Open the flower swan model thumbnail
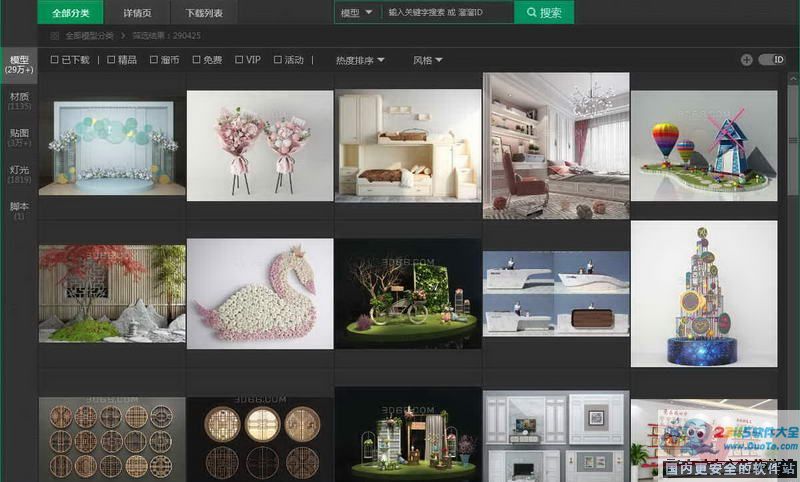 (x=260, y=294)
